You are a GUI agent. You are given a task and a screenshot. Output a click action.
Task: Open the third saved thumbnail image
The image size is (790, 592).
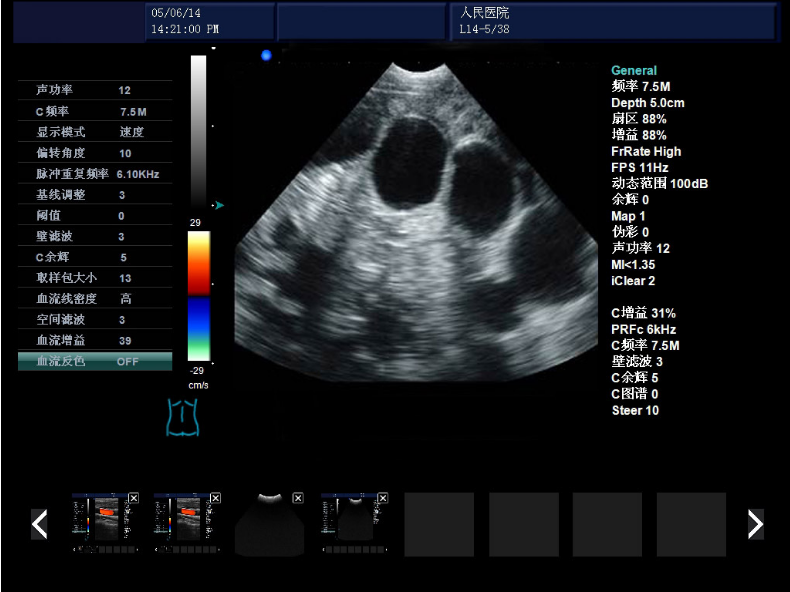coord(269,525)
